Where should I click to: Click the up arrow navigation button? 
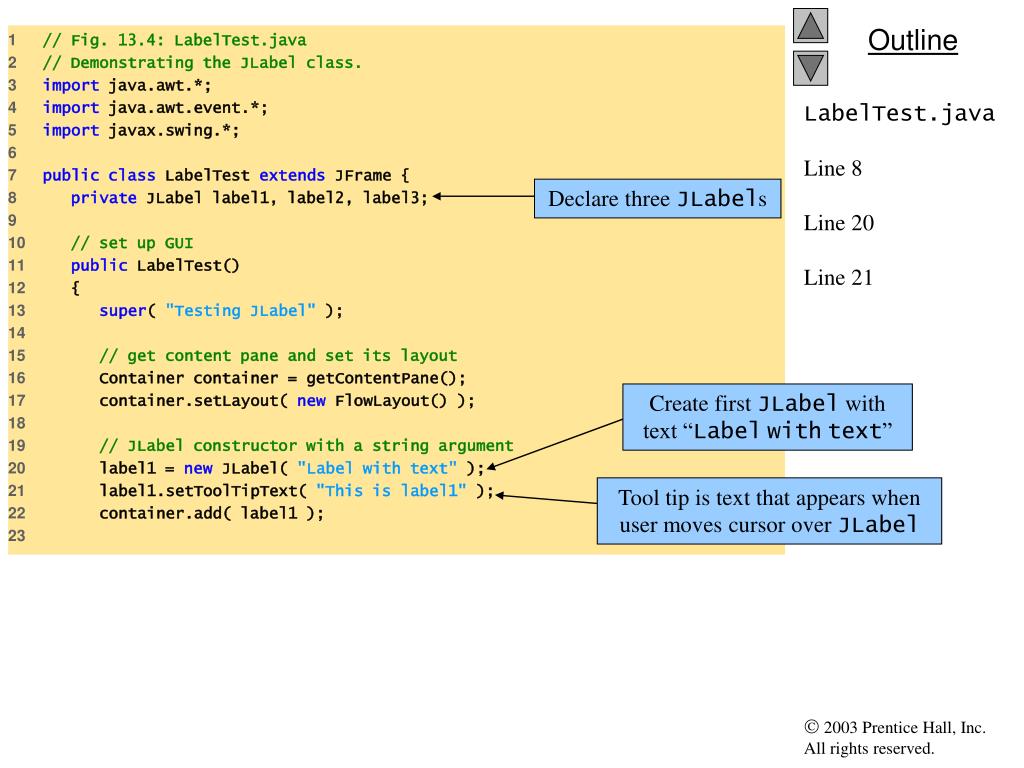810,25
